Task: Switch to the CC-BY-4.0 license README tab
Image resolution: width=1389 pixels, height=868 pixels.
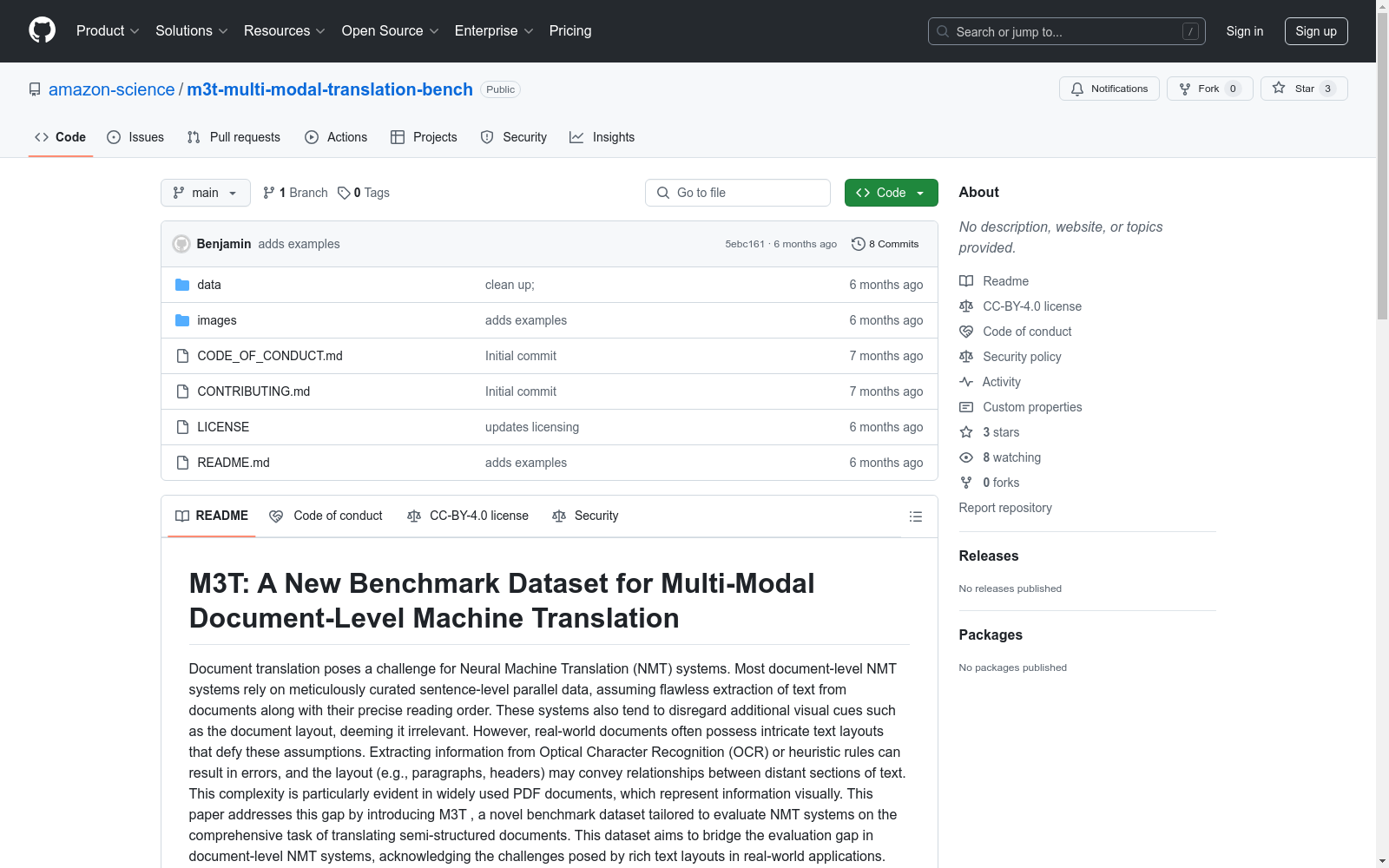Action: coord(468,516)
